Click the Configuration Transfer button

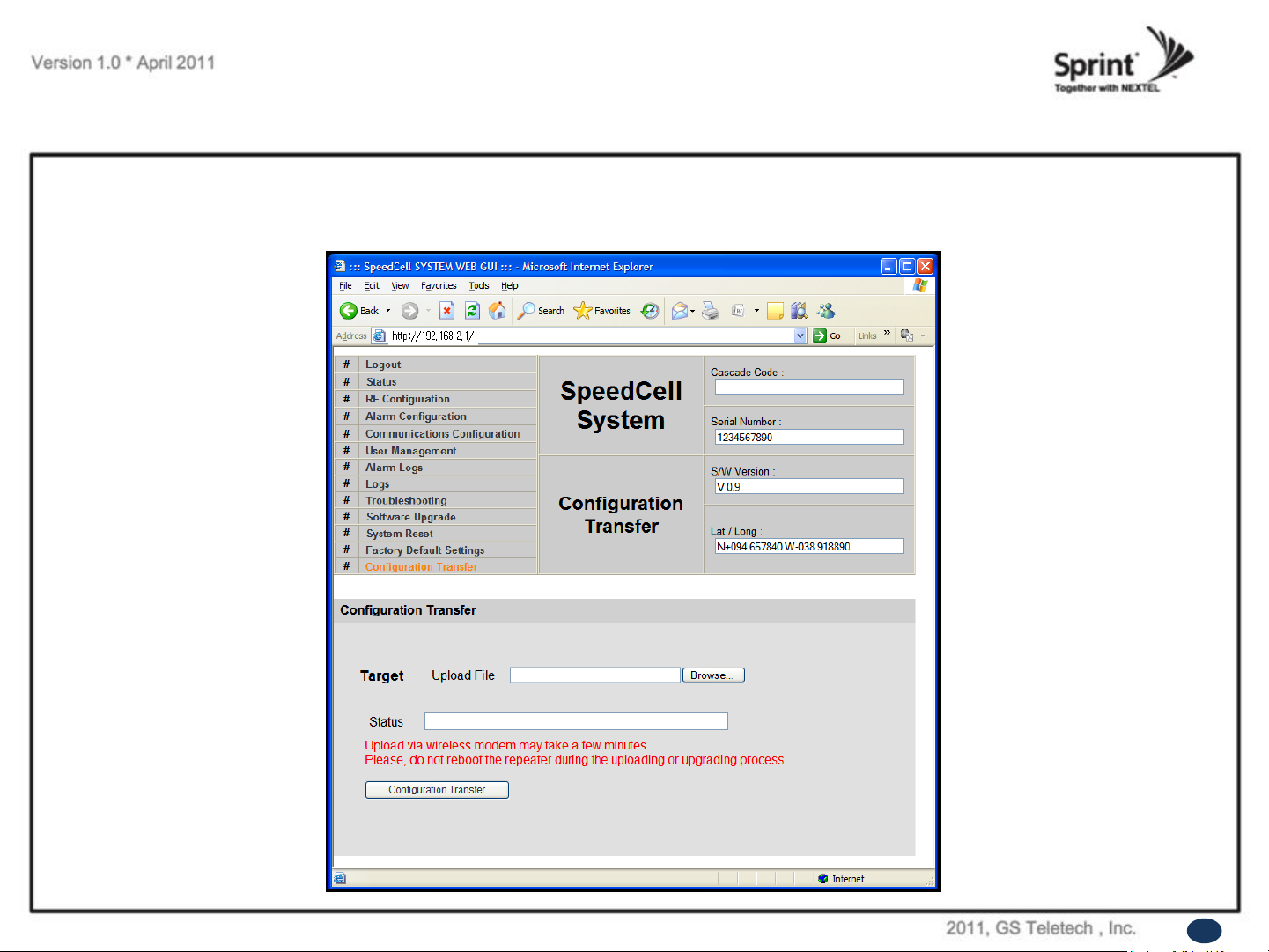437,790
